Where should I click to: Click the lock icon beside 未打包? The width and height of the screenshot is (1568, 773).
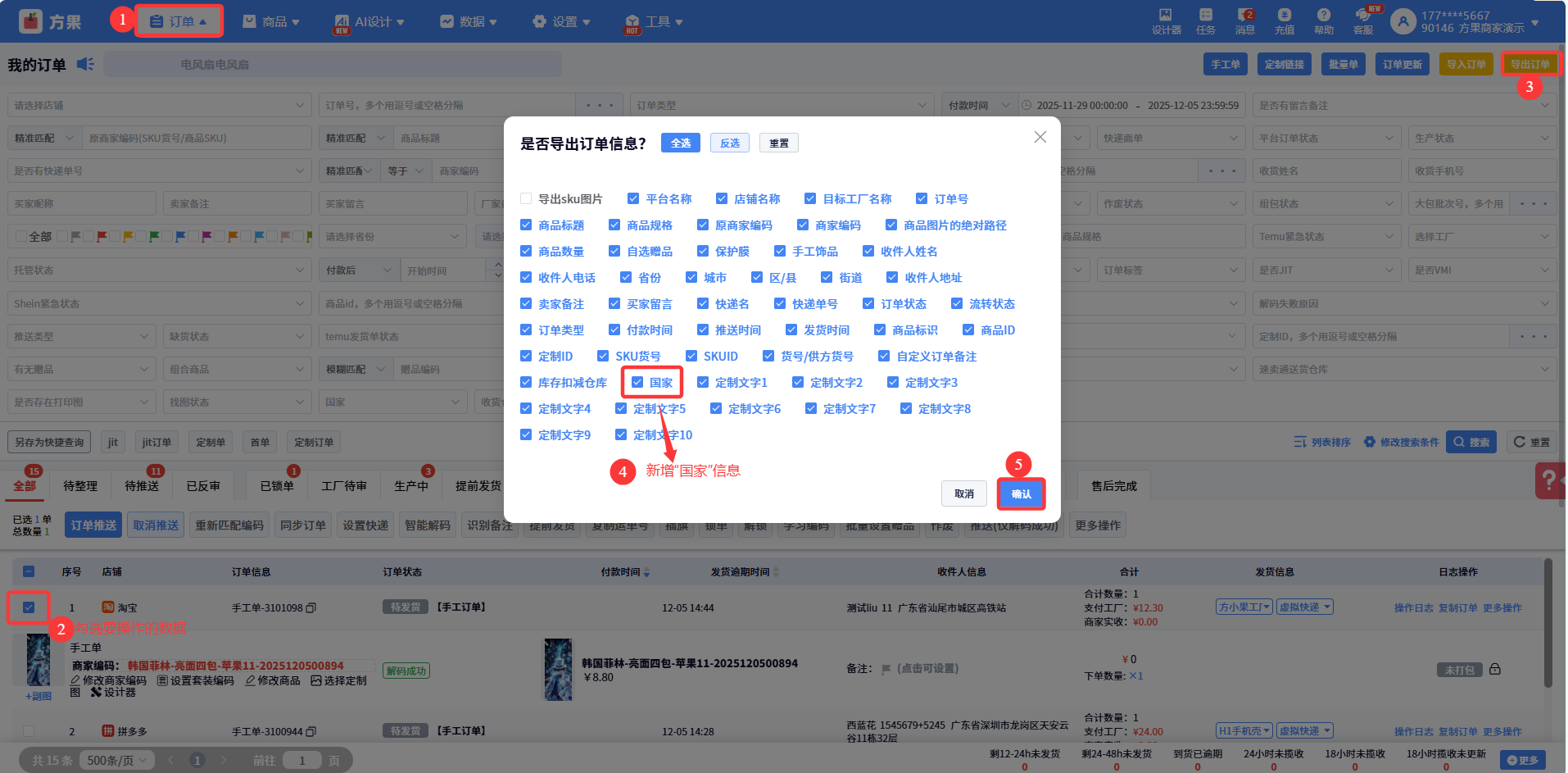1495,670
